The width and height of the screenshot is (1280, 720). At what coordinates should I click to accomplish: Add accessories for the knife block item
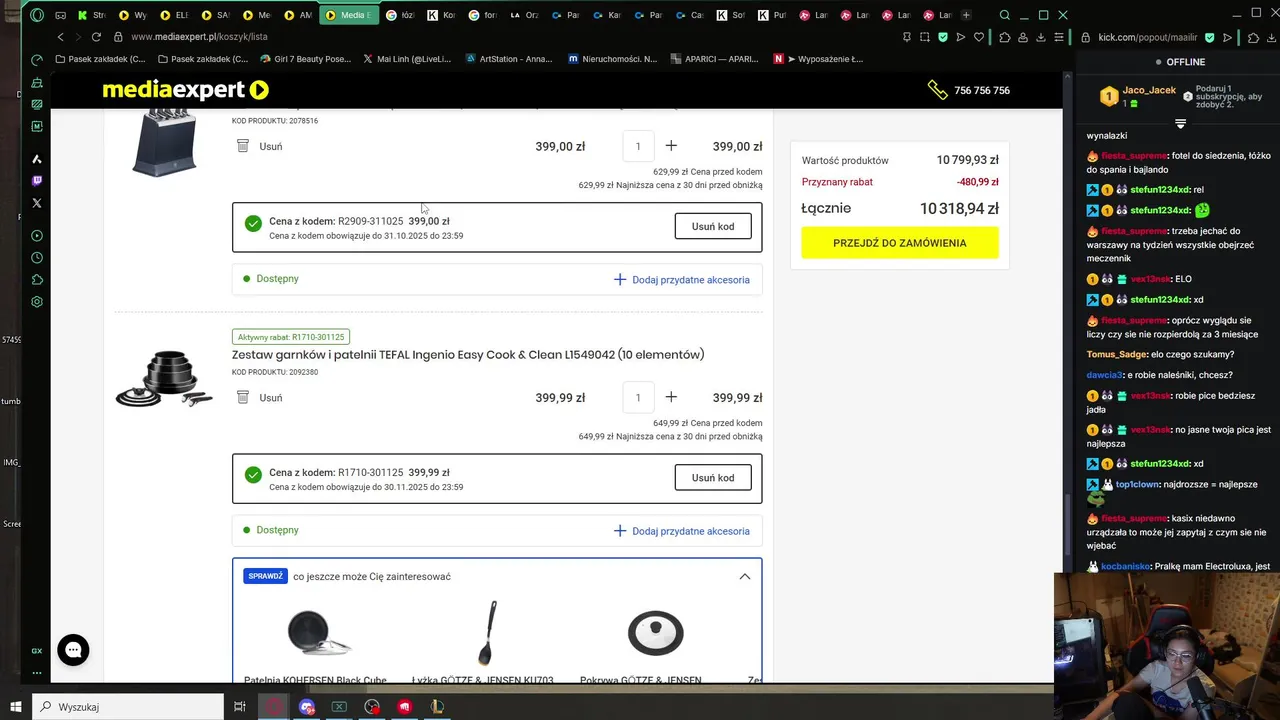click(x=681, y=280)
